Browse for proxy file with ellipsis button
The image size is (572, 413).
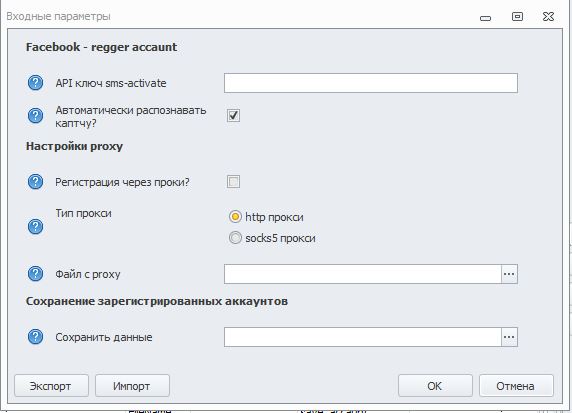click(509, 274)
